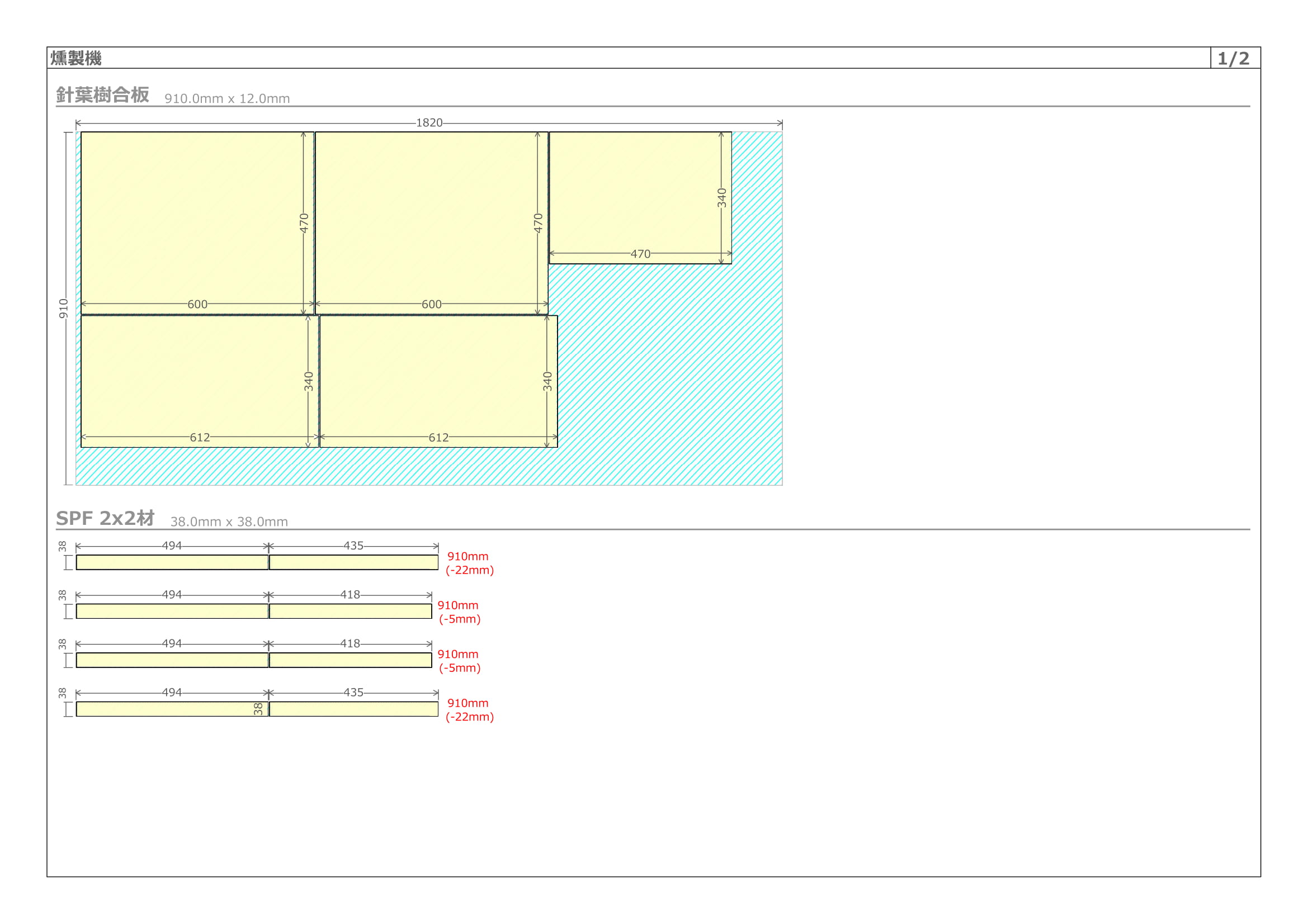1308x924 pixels.
Task: Click the vertical 470 label in top-middle panel
Action: pos(538,223)
